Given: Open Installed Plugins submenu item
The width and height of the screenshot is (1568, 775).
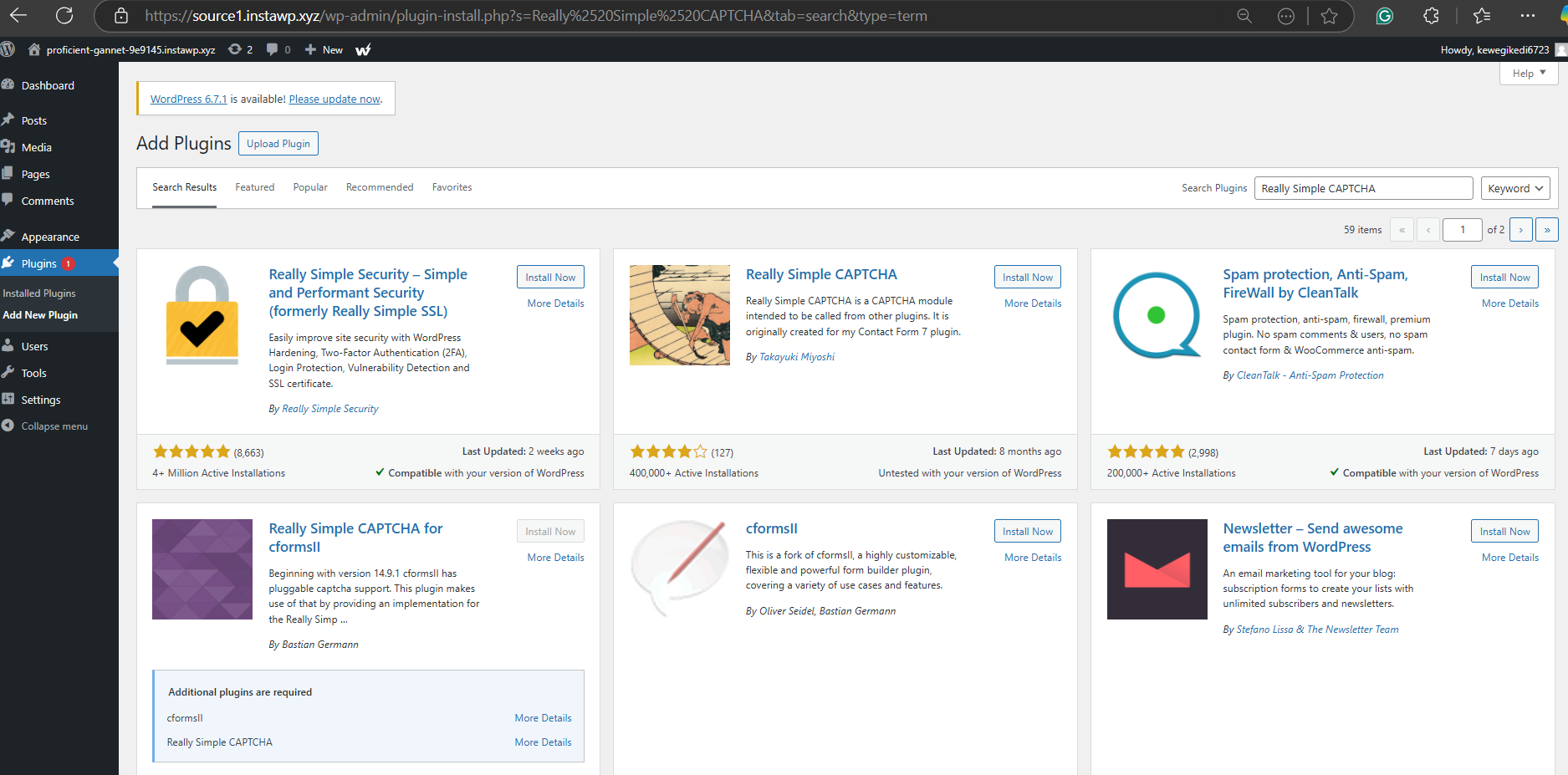Looking at the screenshot, I should pos(39,293).
